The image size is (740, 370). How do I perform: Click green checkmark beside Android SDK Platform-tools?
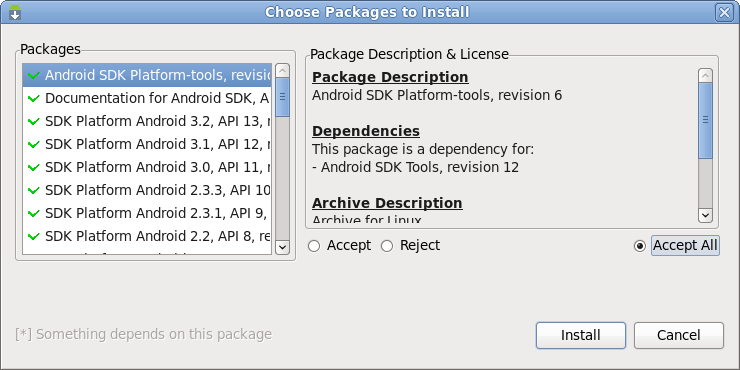(x=34, y=76)
